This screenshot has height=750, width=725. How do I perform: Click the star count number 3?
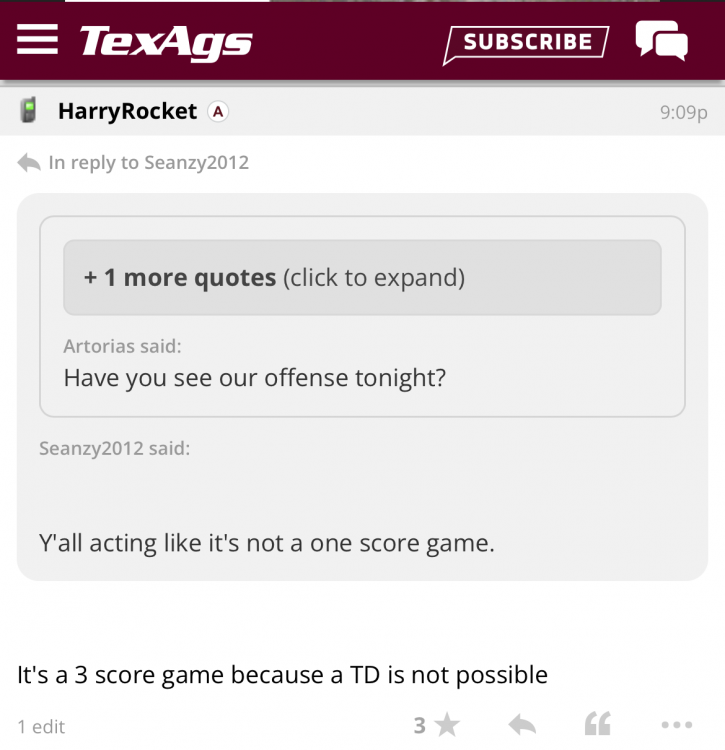[420, 725]
